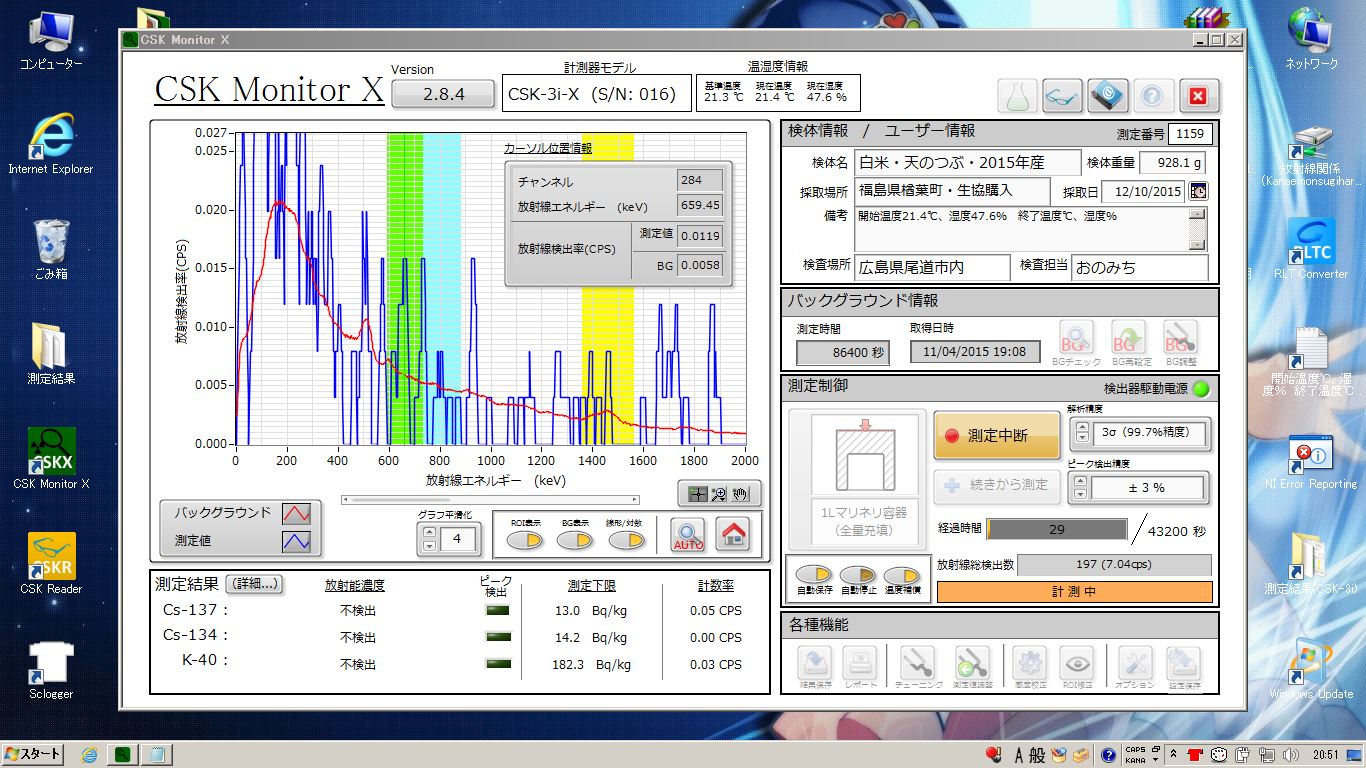The image size is (1366, 768).
Task: Open the 3σ (99.7%精度) dropdown field
Action: [1147, 434]
